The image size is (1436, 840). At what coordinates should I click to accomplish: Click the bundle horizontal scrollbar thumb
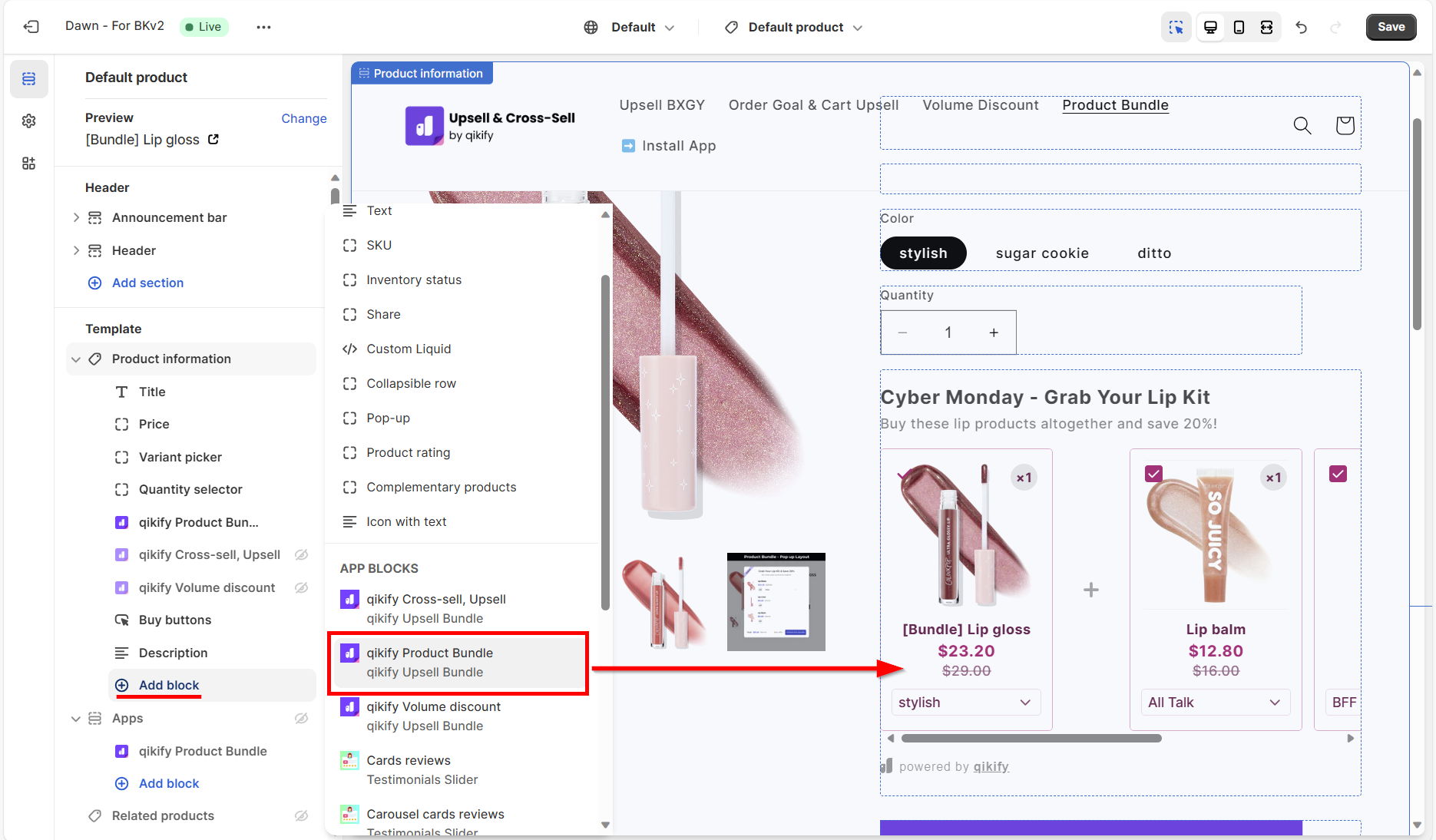pos(1031,739)
